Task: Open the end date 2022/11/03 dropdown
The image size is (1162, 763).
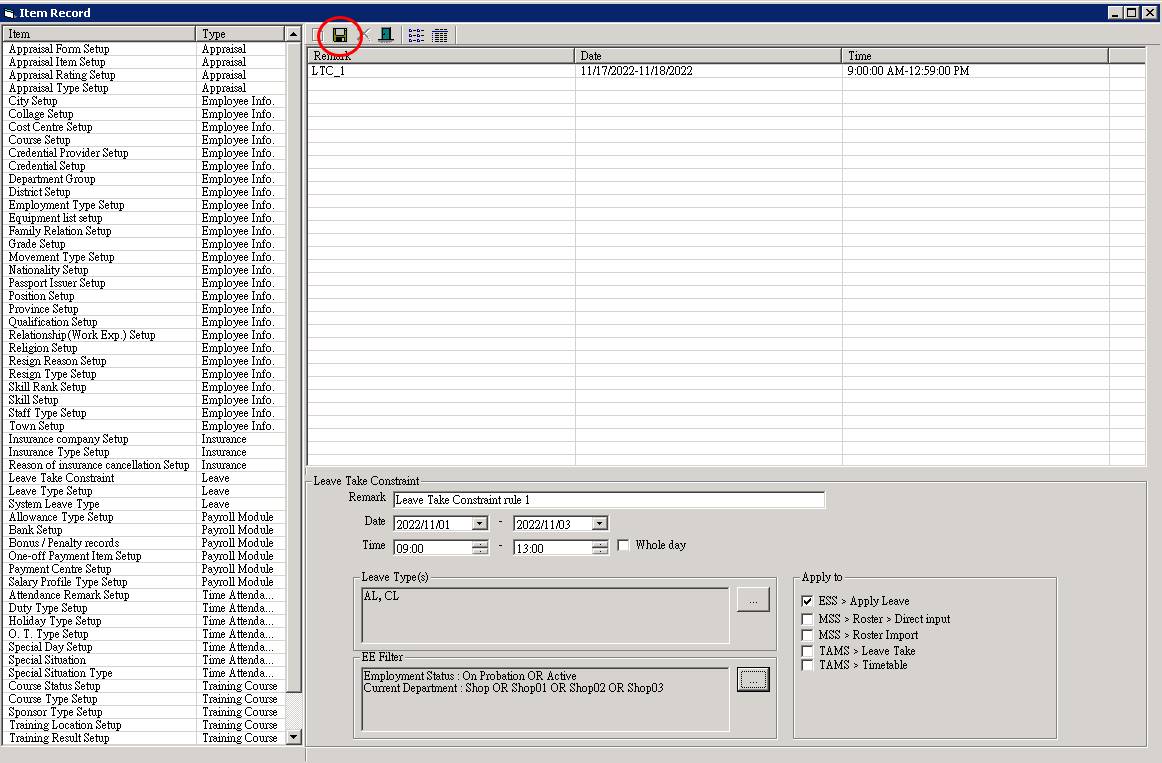Action: 601,523
